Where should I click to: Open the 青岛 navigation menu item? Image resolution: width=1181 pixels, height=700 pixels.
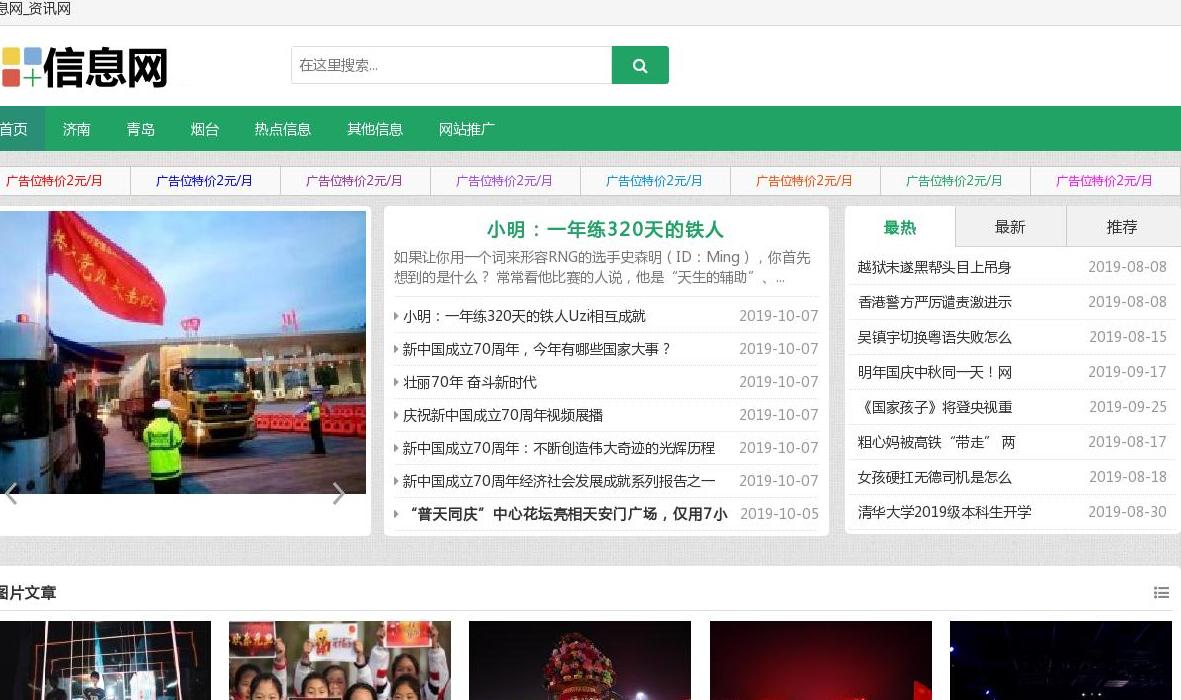coord(140,129)
